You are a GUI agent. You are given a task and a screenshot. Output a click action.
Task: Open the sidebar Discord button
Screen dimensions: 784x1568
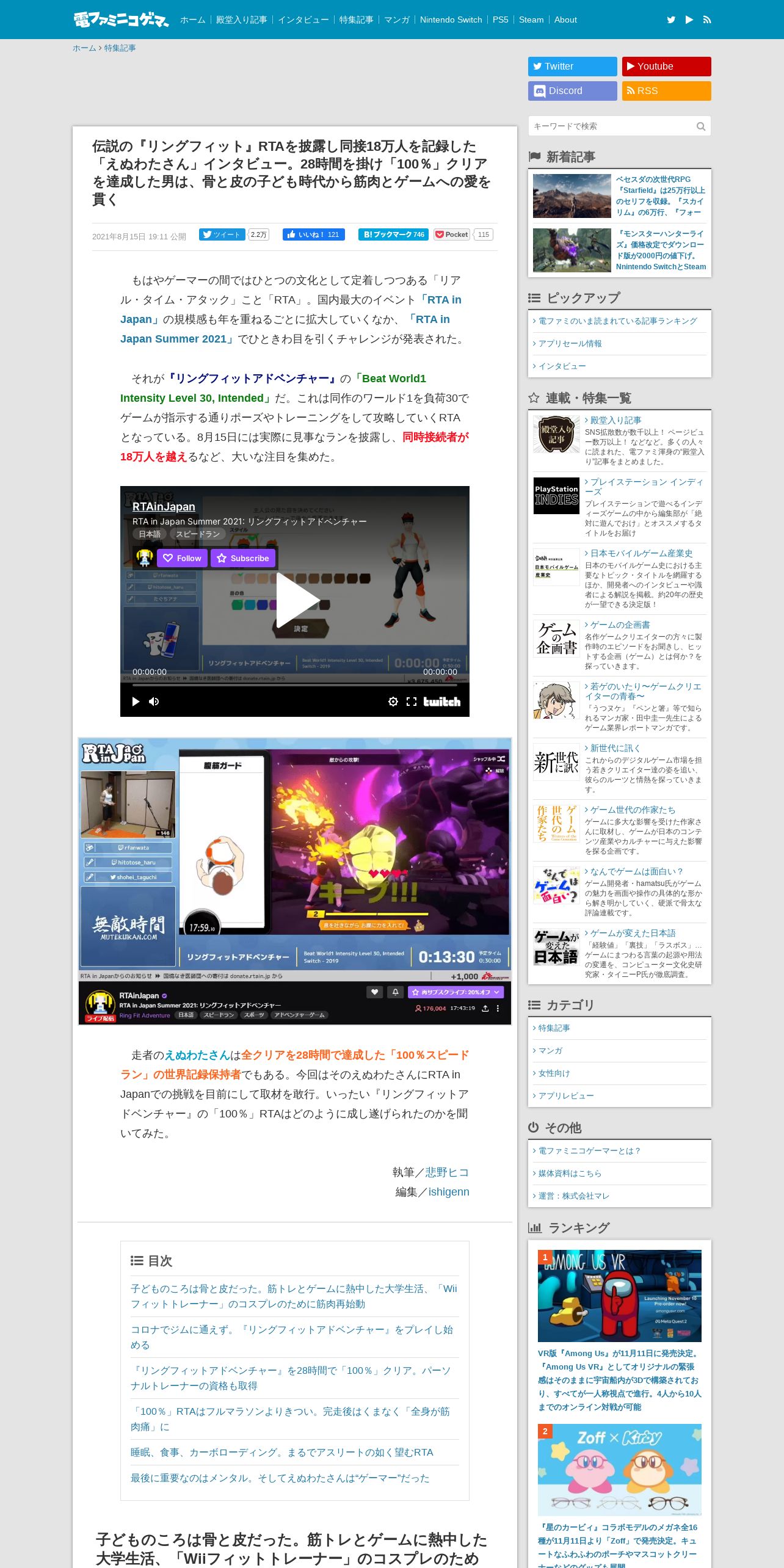tap(573, 91)
